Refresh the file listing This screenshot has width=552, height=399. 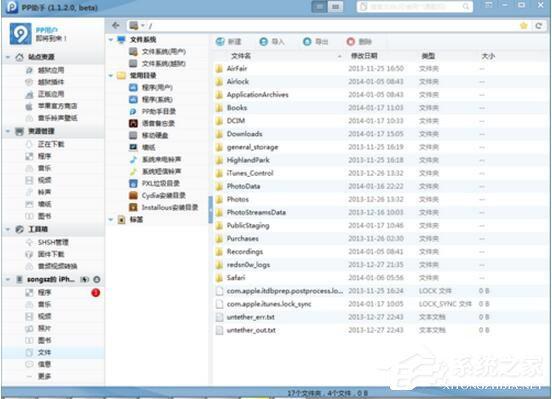[x=538, y=26]
